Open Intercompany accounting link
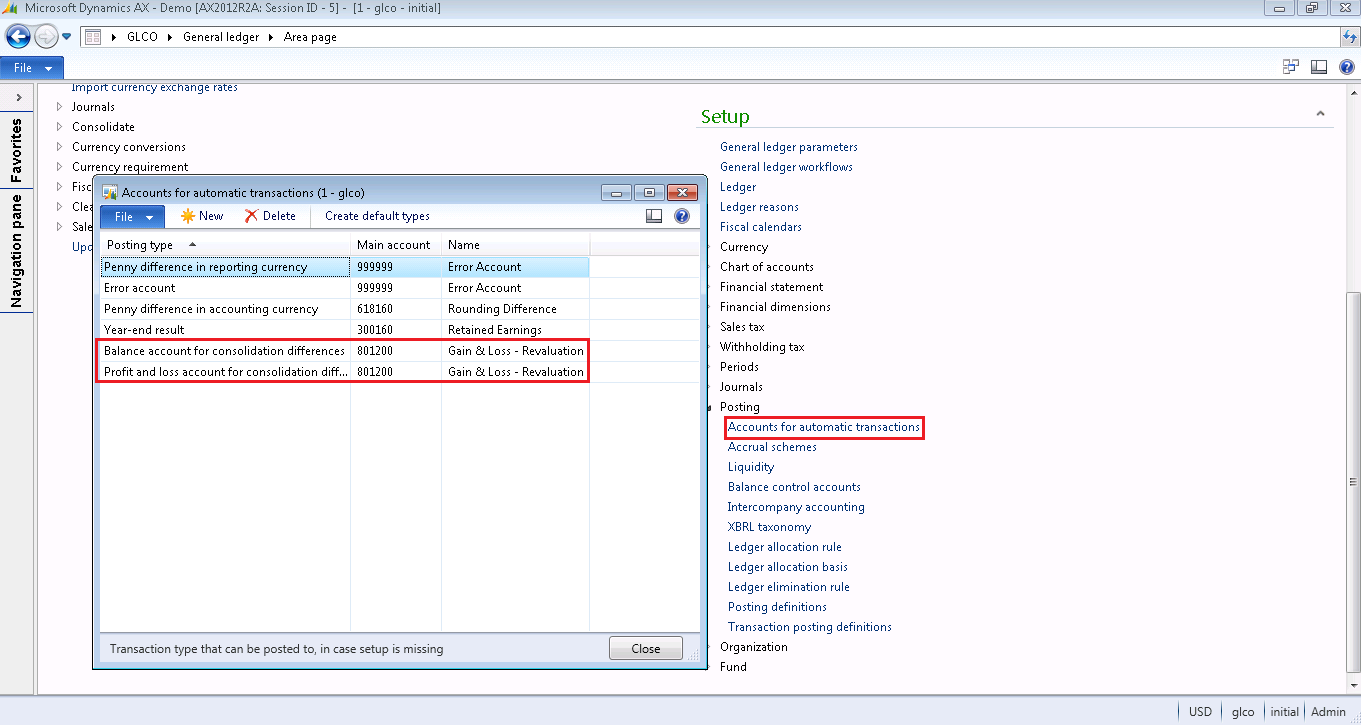The image size is (1361, 725). point(796,507)
